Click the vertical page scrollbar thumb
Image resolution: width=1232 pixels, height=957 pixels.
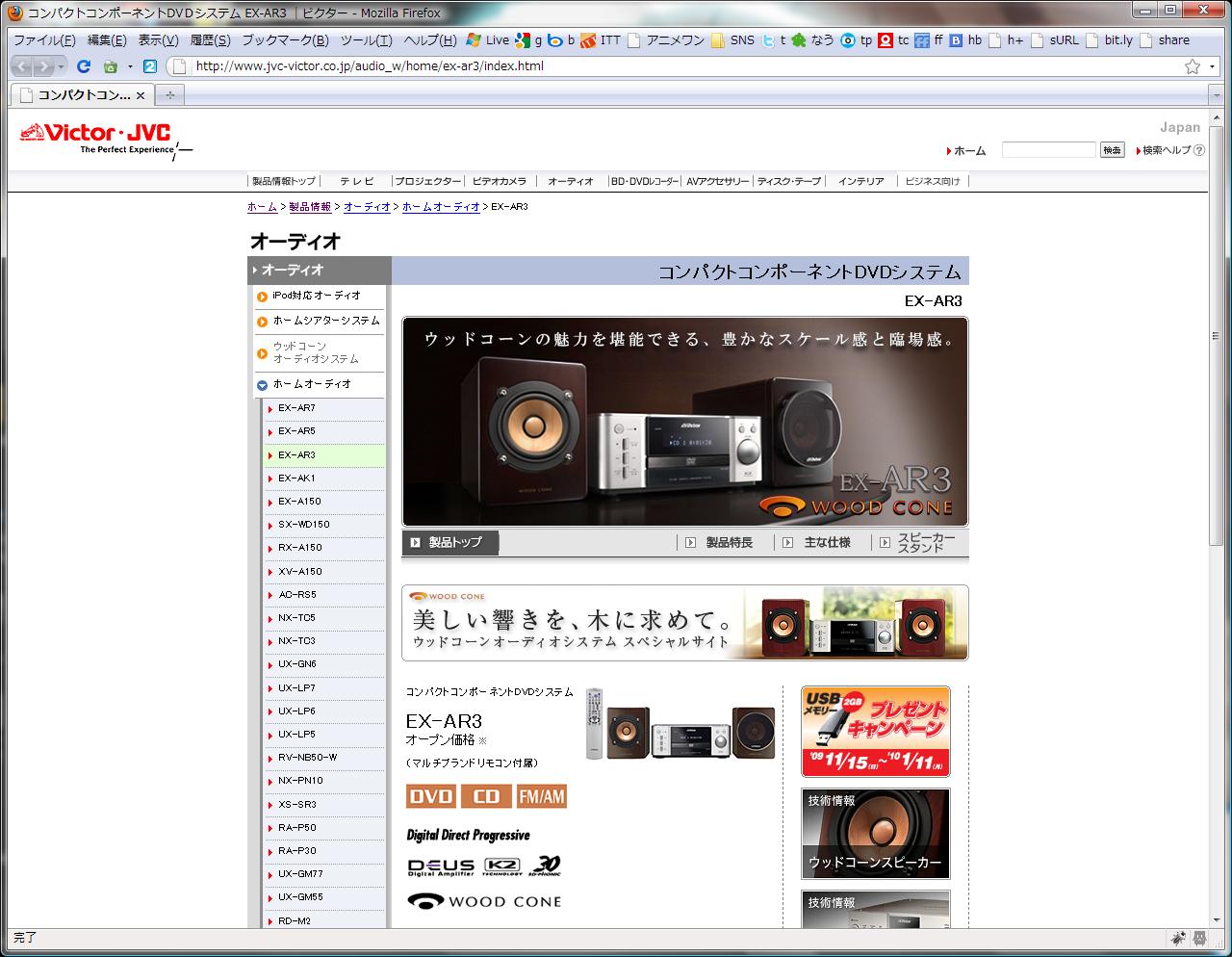pos(1217,335)
